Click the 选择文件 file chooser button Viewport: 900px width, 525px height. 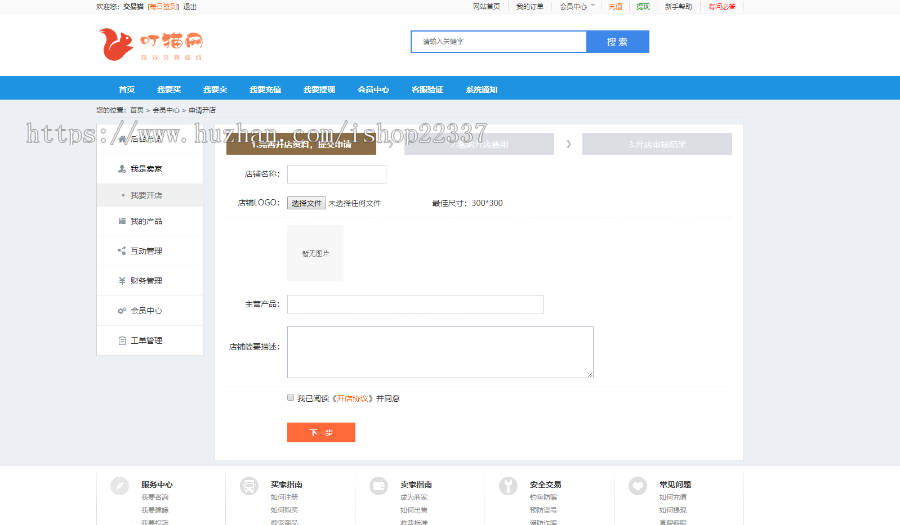click(x=307, y=203)
